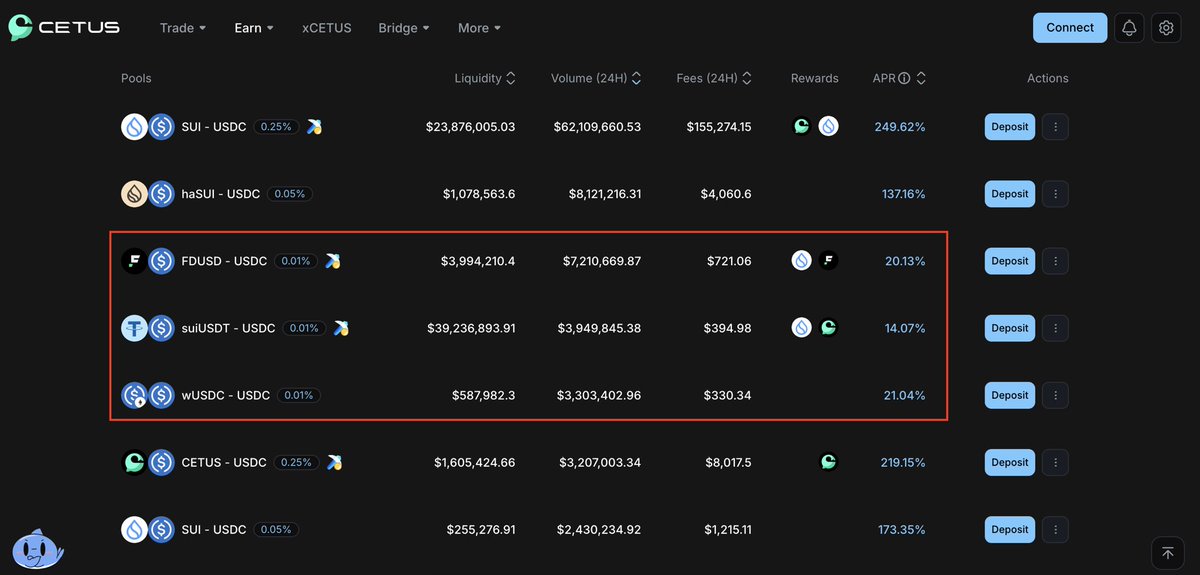Open the three-dot menu for wUSDC - USDC pool

click(1055, 395)
